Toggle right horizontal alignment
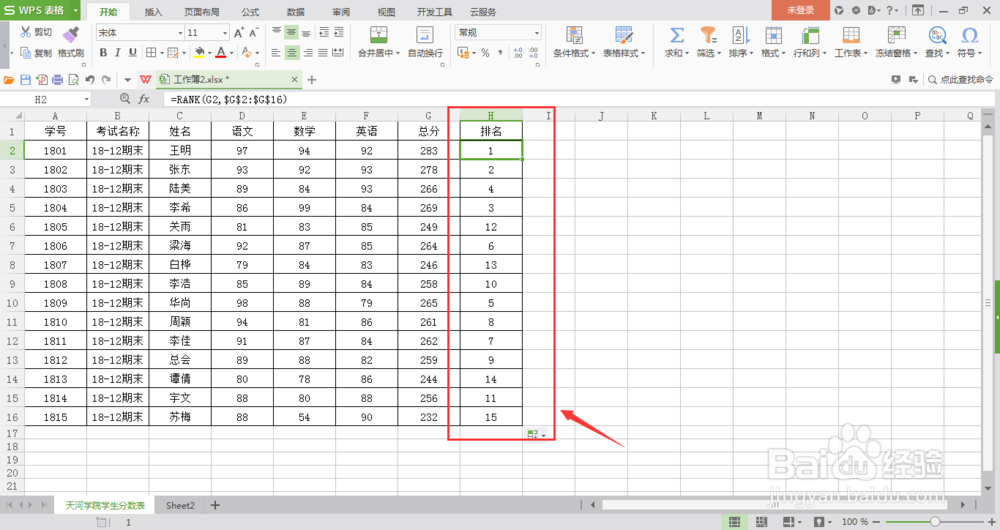The height and width of the screenshot is (530, 1000). (307, 53)
